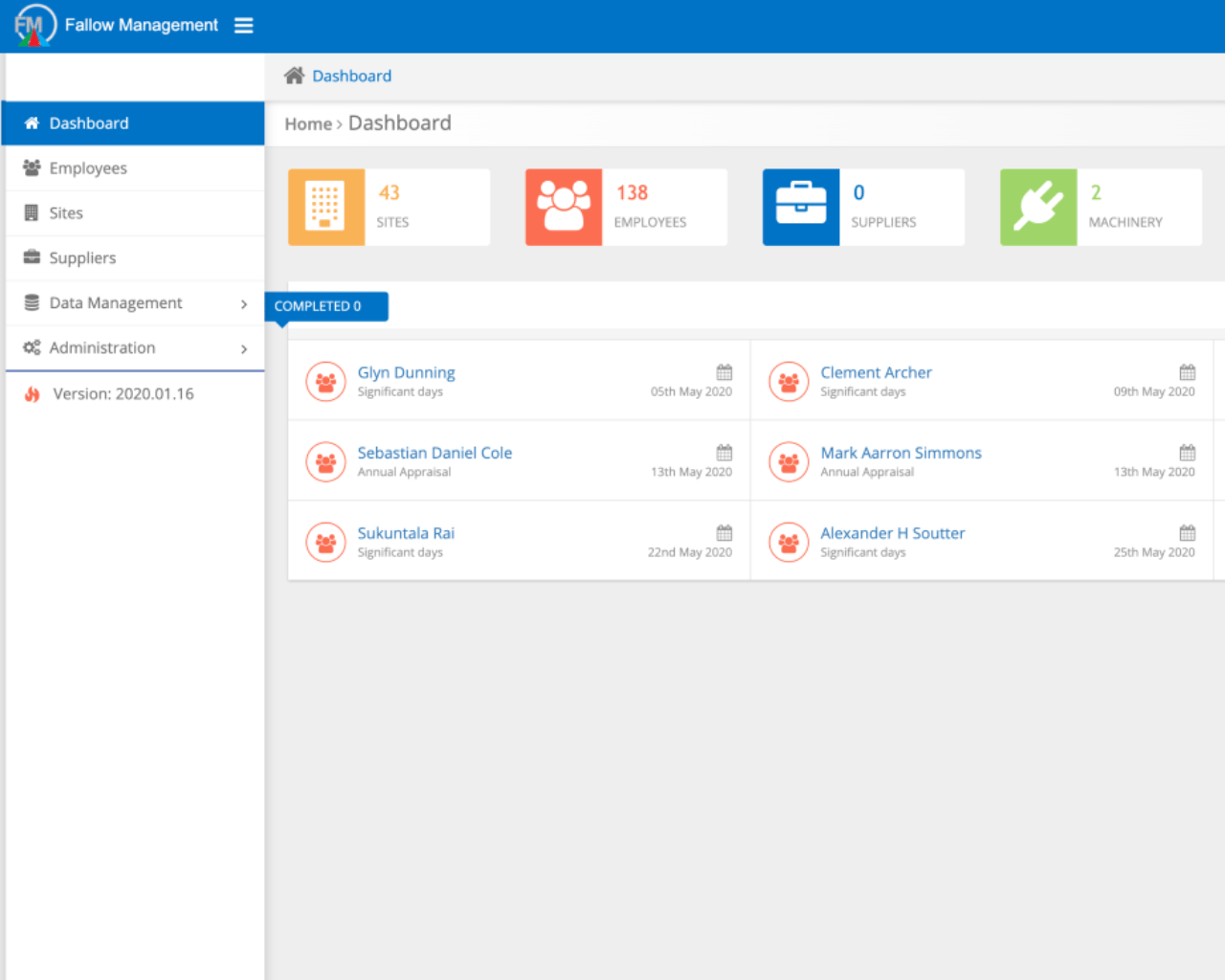1225x980 pixels.
Task: Click the Home breadcrumb link
Action: pos(307,124)
